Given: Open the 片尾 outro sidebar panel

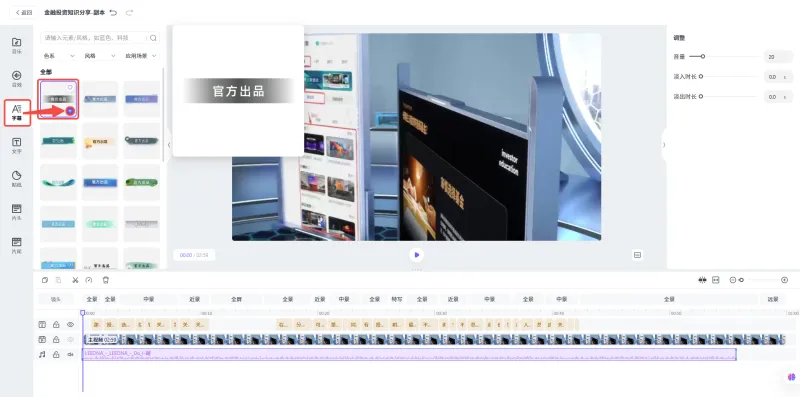Looking at the screenshot, I should pyautogui.click(x=17, y=245).
